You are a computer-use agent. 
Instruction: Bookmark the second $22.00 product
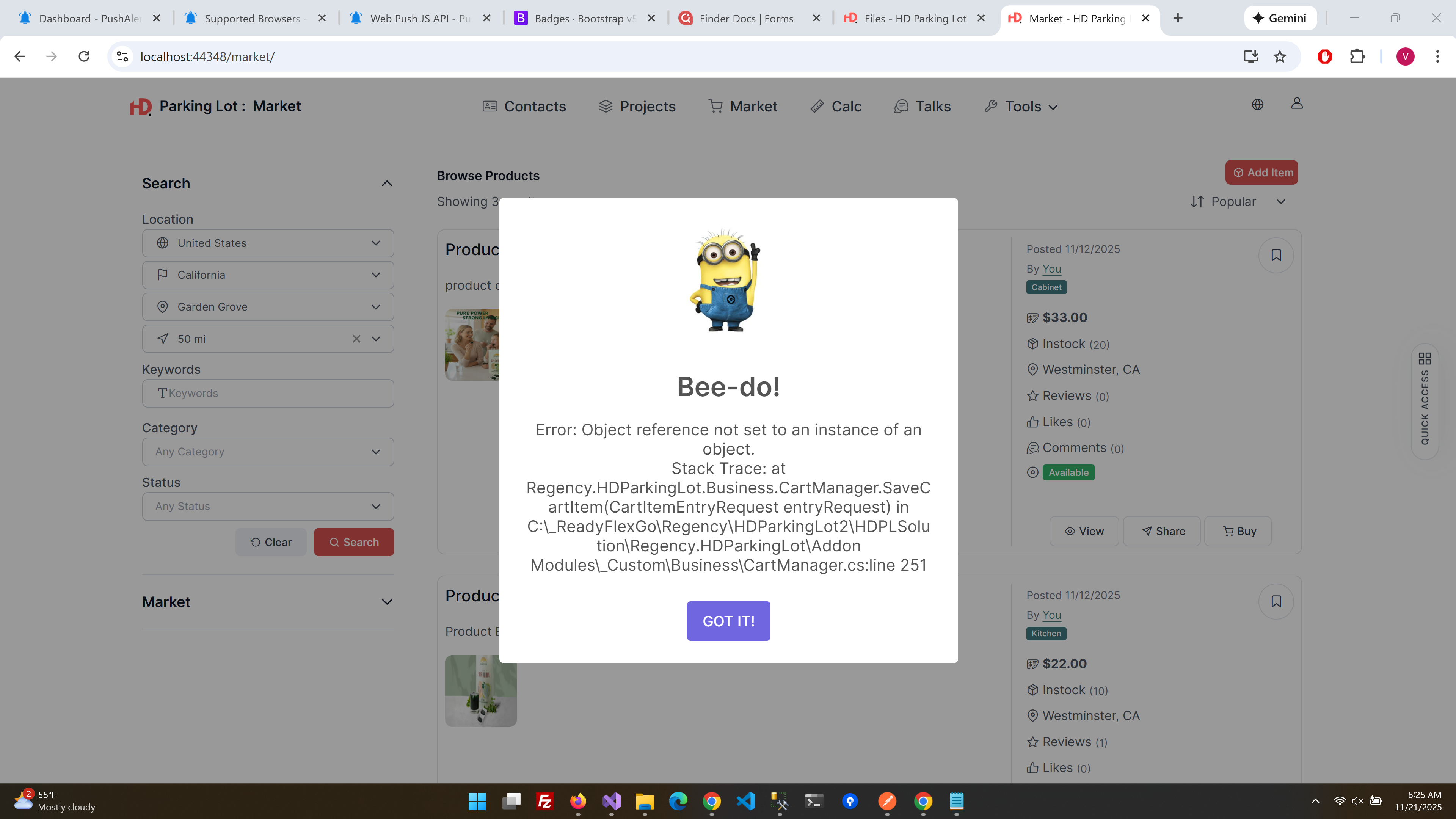point(1276,601)
